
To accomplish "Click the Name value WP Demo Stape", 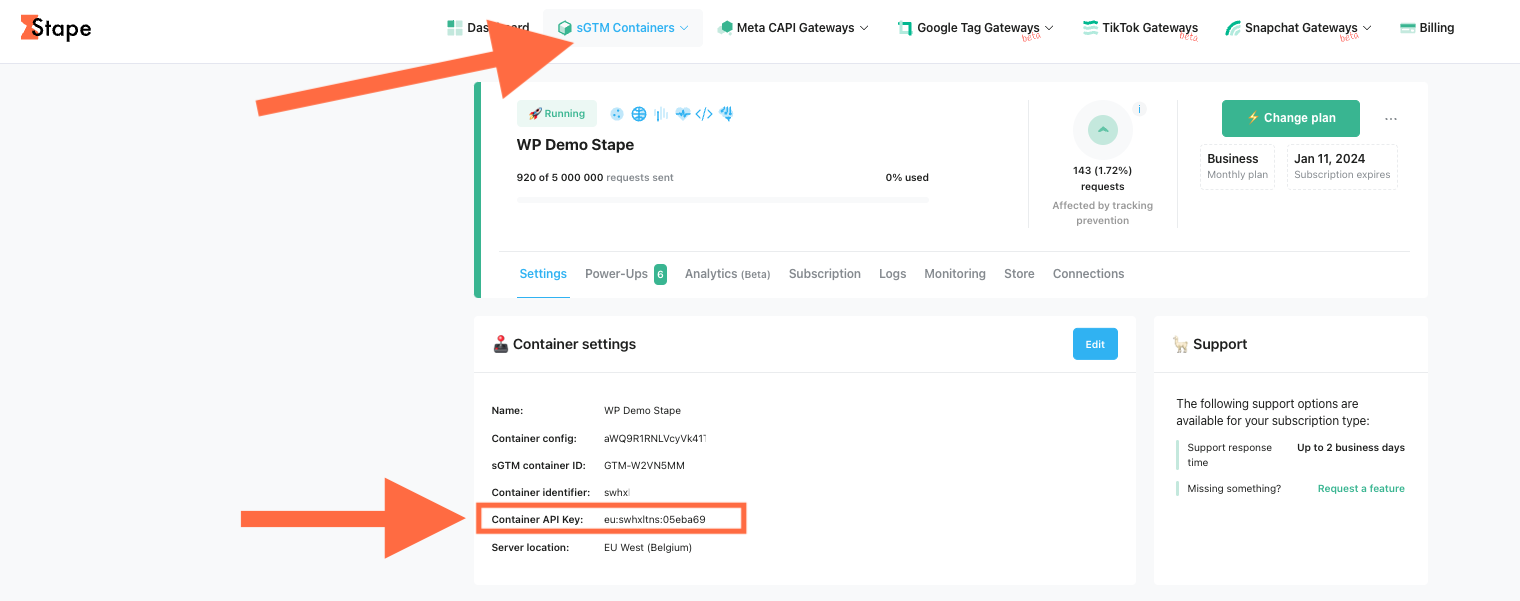I will coord(643,411).
